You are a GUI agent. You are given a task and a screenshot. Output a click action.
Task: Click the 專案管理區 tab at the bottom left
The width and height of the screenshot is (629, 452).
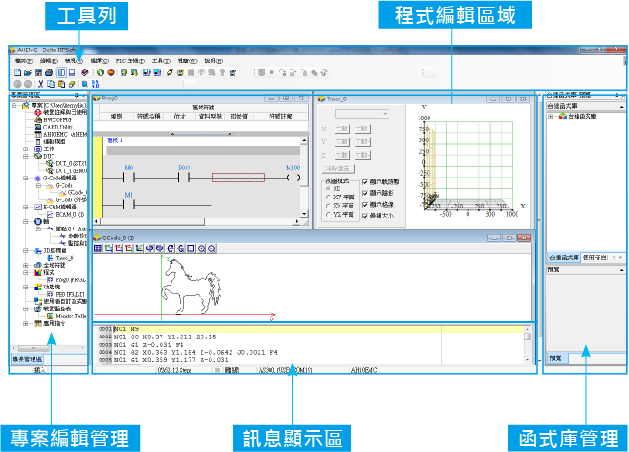[28, 358]
